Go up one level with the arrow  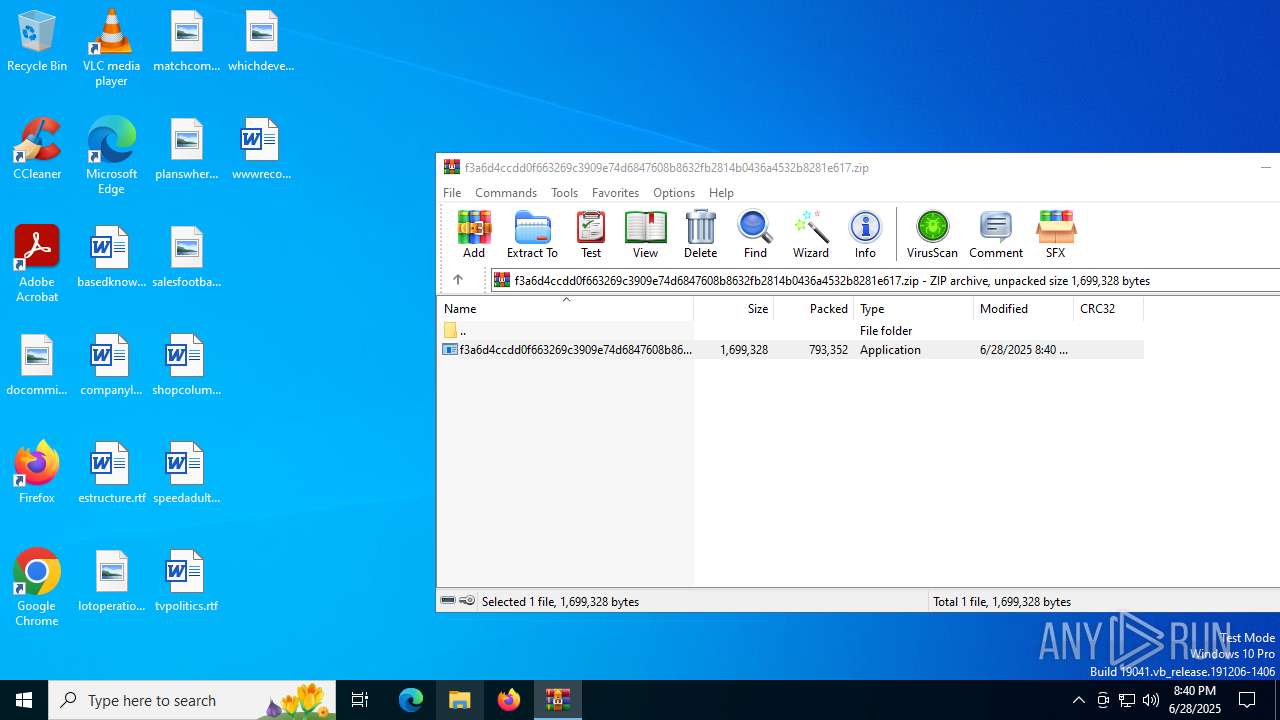tap(458, 280)
